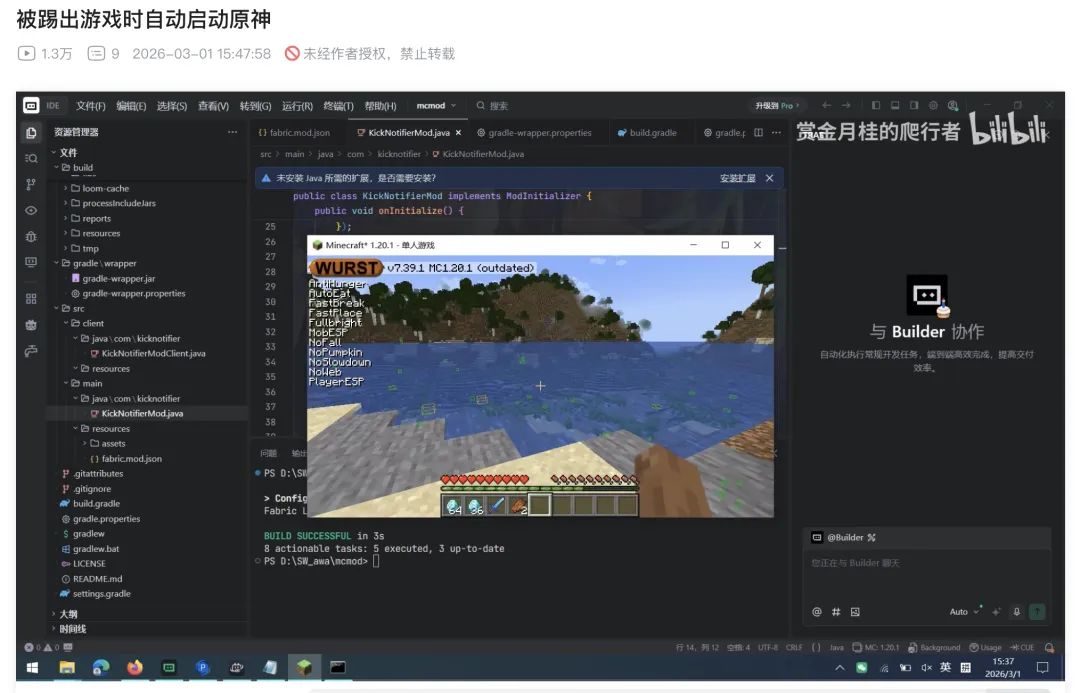Open the 终端(T) menu
This screenshot has width=1080, height=693.
(x=338, y=105)
